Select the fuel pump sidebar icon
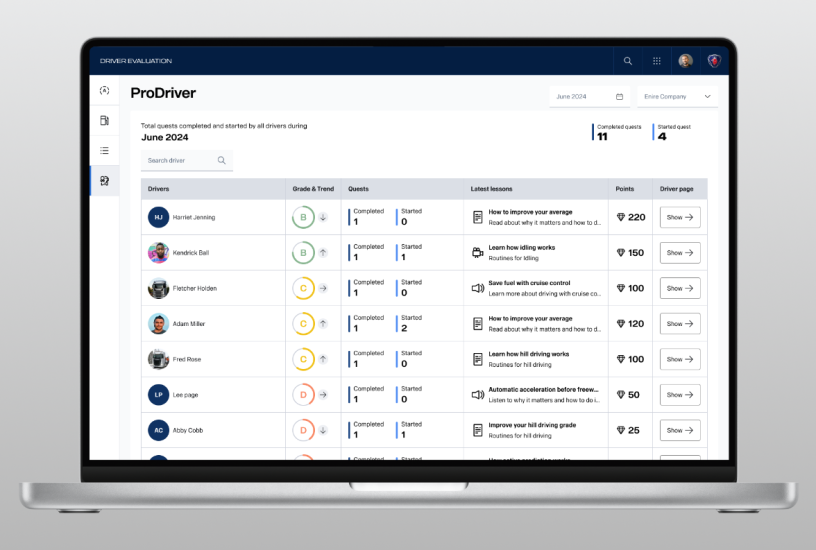Image resolution: width=816 pixels, height=550 pixels. pyautogui.click(x=104, y=120)
